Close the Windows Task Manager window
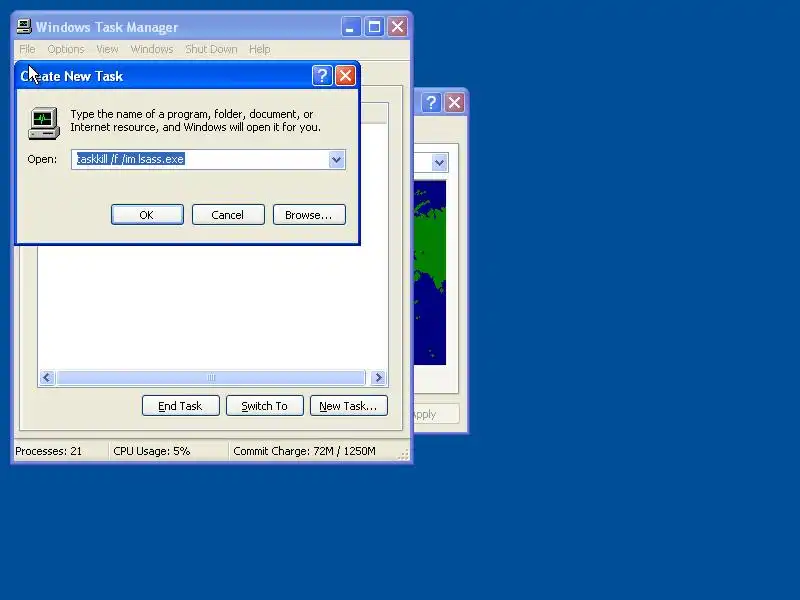Screen dimensions: 800x600 coord(397,27)
